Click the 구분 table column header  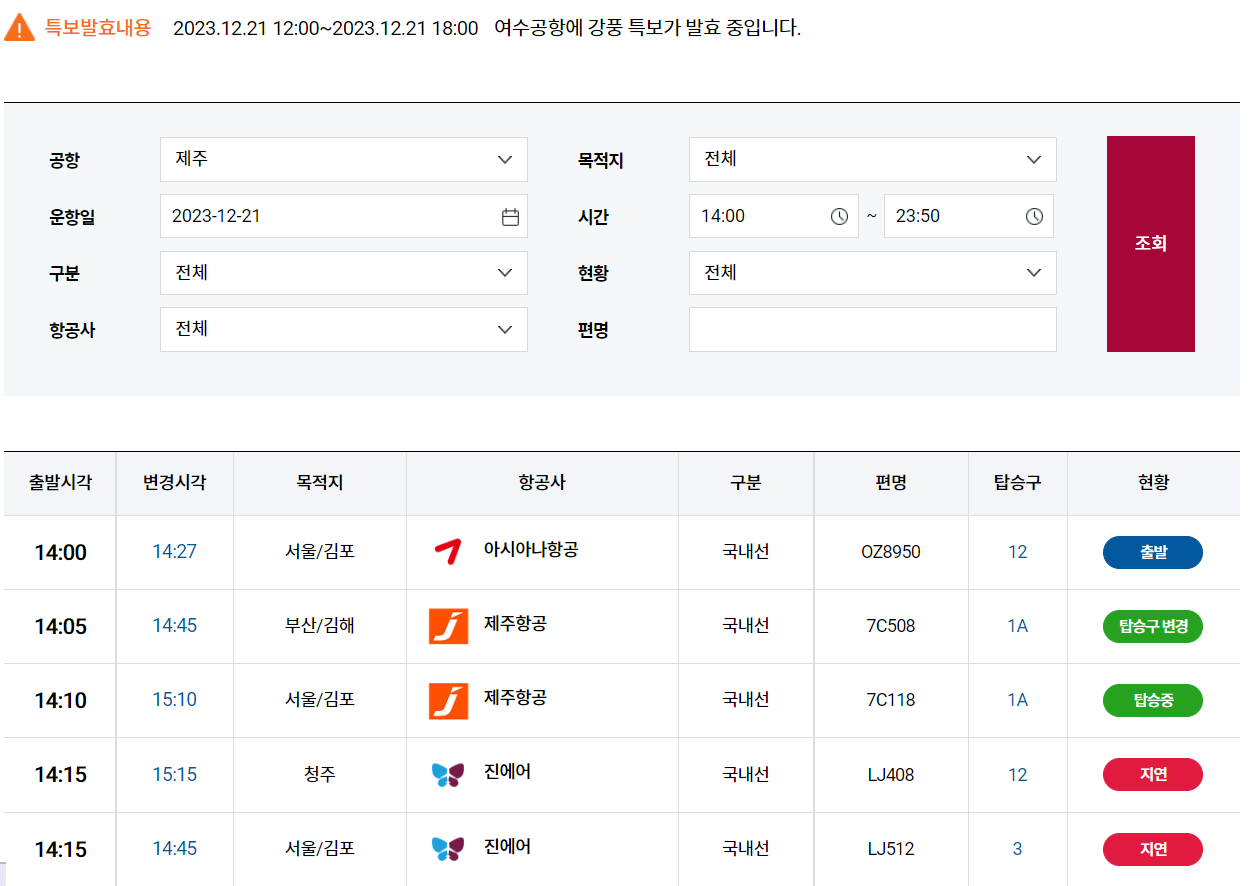pyautogui.click(x=746, y=483)
